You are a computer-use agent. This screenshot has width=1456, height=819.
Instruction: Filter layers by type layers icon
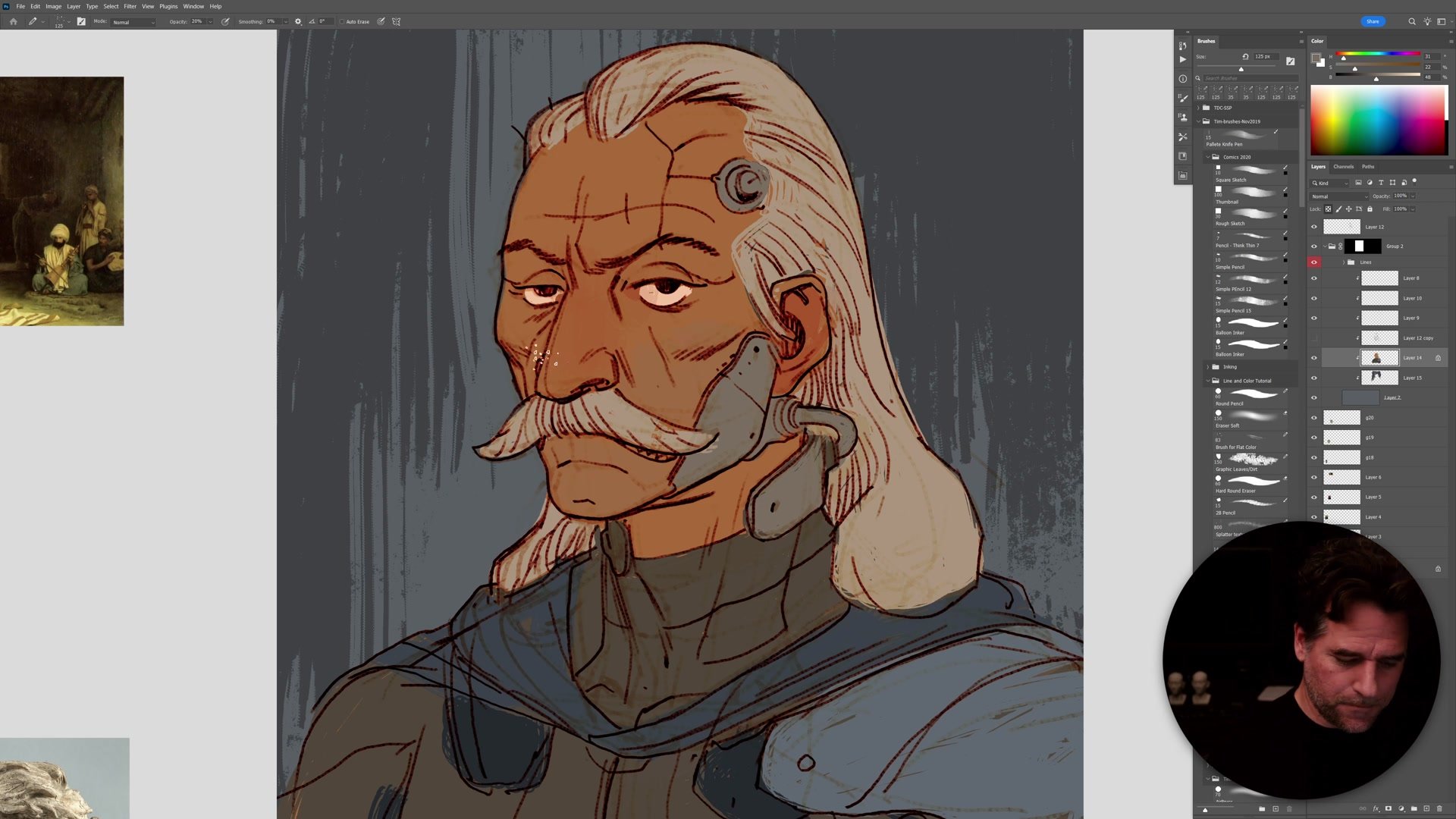tap(1381, 183)
